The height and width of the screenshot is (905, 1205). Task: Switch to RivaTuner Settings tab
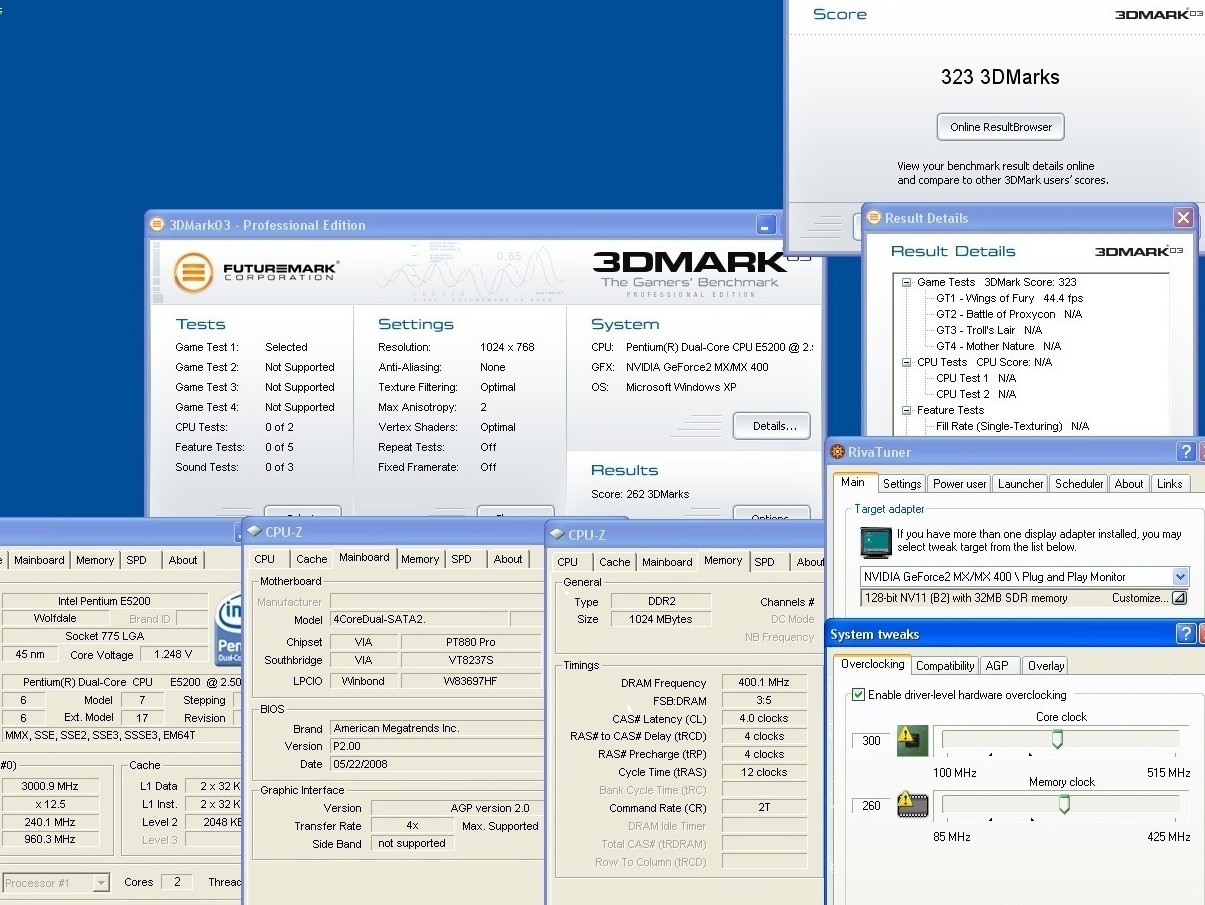901,484
